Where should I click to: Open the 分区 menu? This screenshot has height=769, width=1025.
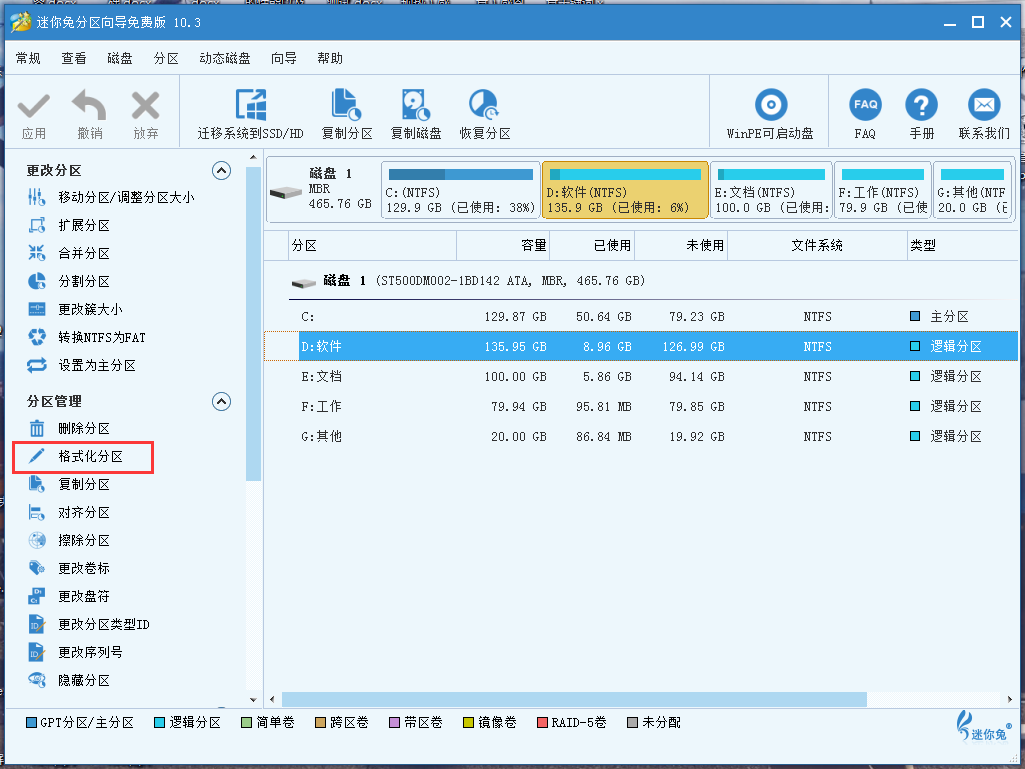click(x=166, y=58)
